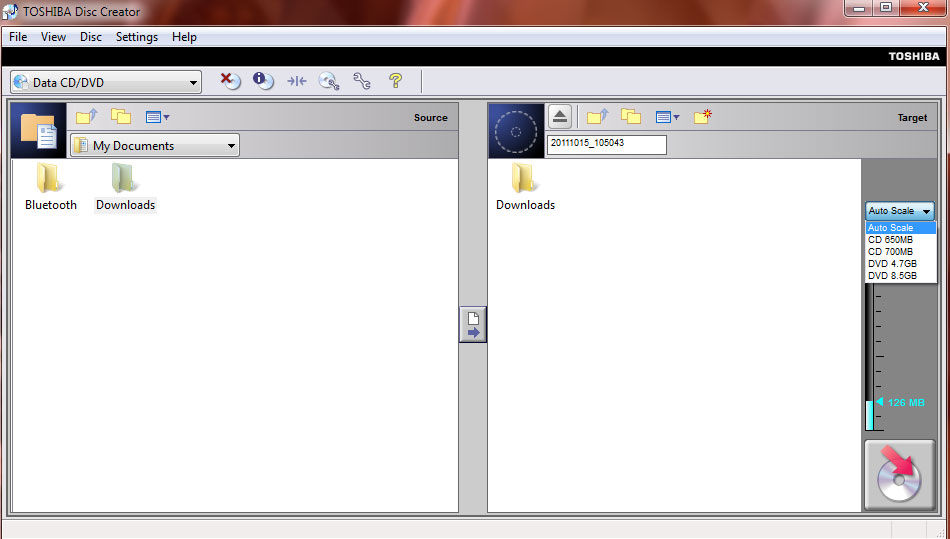Click the disc capacity gauge bar
Screen dimensions: 950x539
point(870,357)
